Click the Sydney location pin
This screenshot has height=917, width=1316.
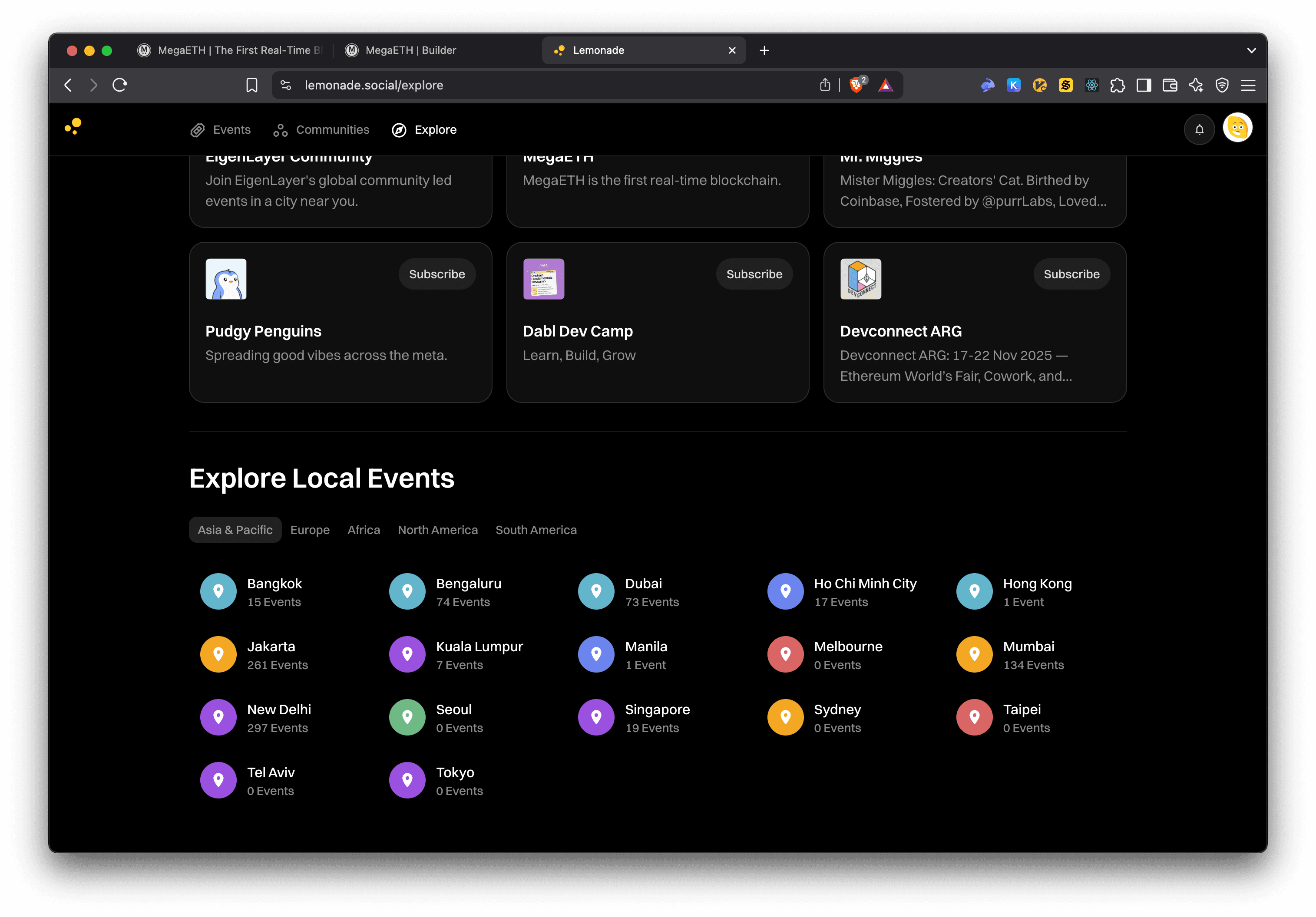[785, 718]
